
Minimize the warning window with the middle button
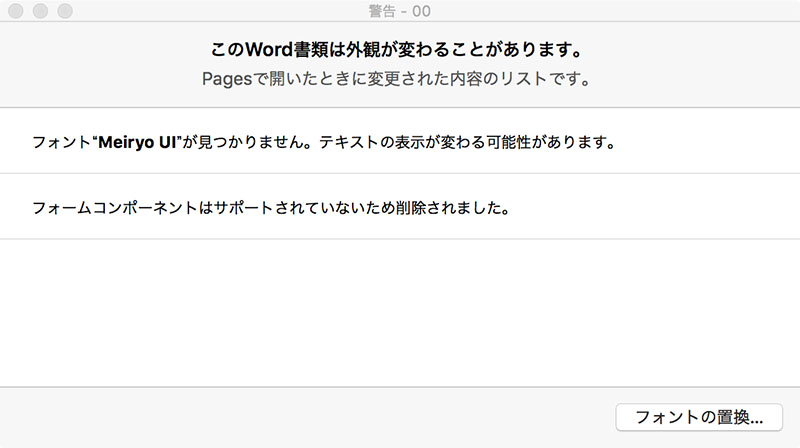[40, 11]
